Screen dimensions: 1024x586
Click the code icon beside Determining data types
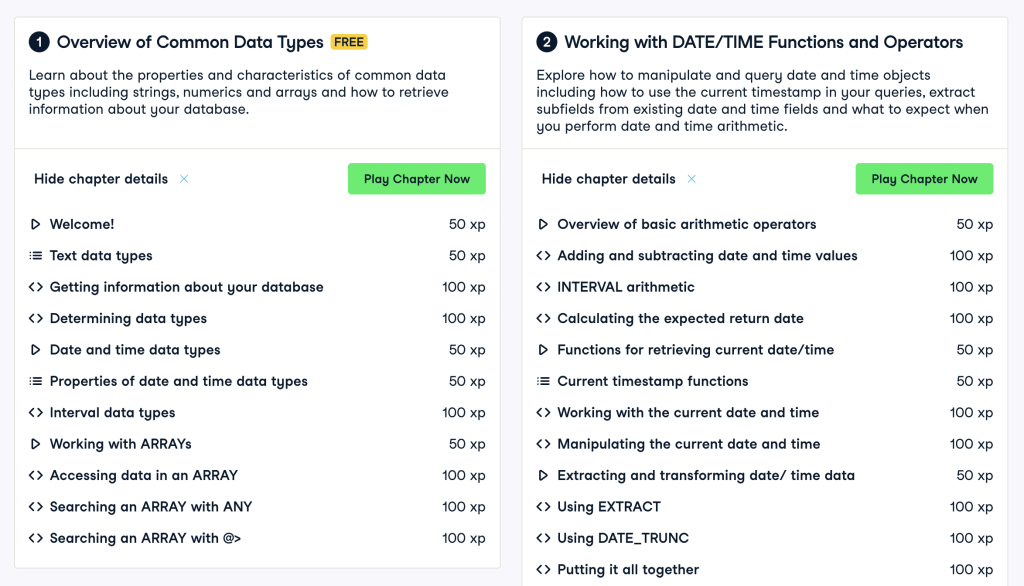click(x=36, y=319)
